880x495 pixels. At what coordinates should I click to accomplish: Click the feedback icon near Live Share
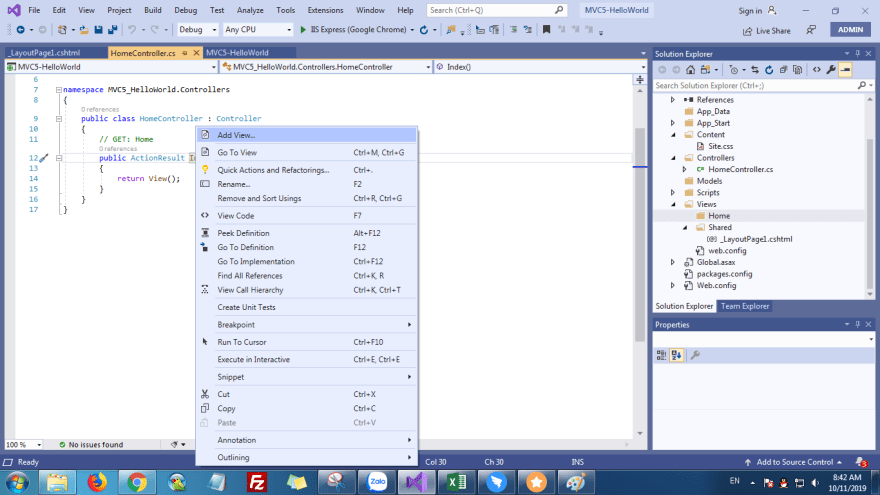(x=812, y=30)
